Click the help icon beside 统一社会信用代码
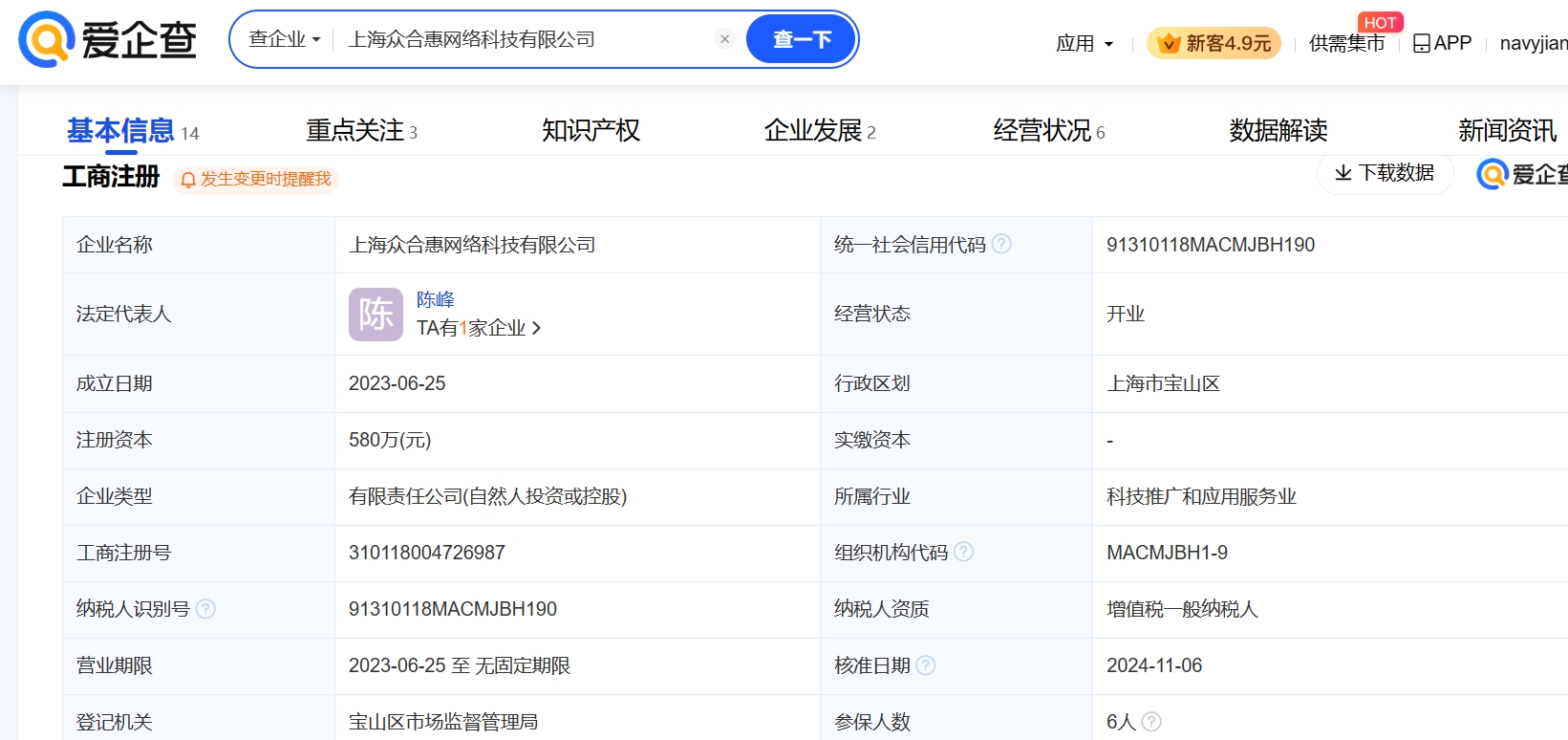Screen dimensions: 1568x740 point(1001,244)
